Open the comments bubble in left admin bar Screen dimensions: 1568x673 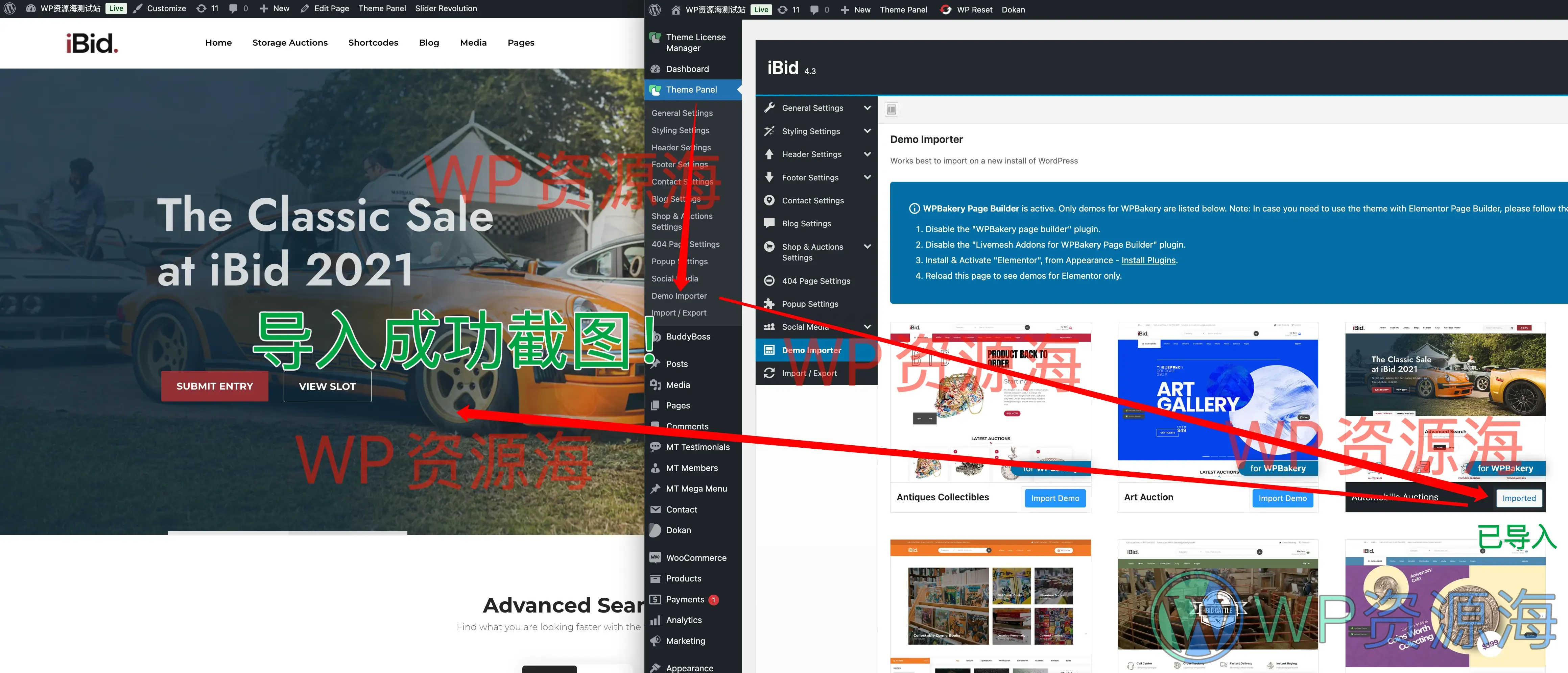click(233, 8)
